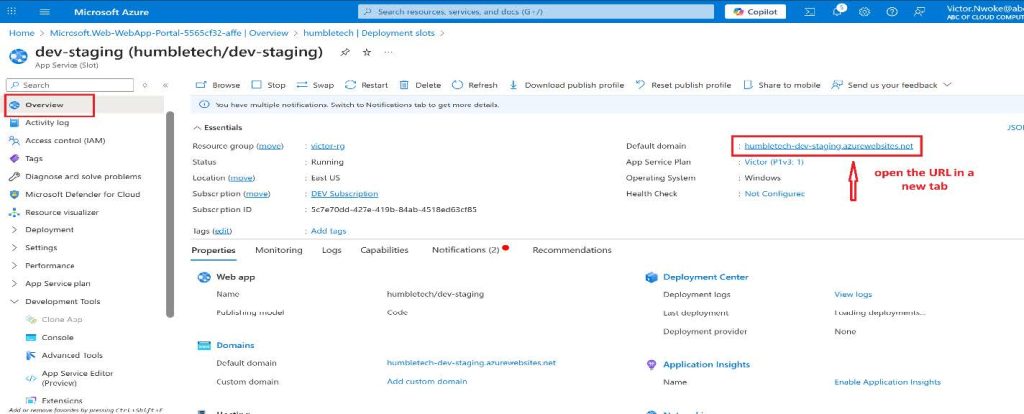1024x414 pixels.
Task: Open Access control (IAM)
Action: click(x=65, y=140)
